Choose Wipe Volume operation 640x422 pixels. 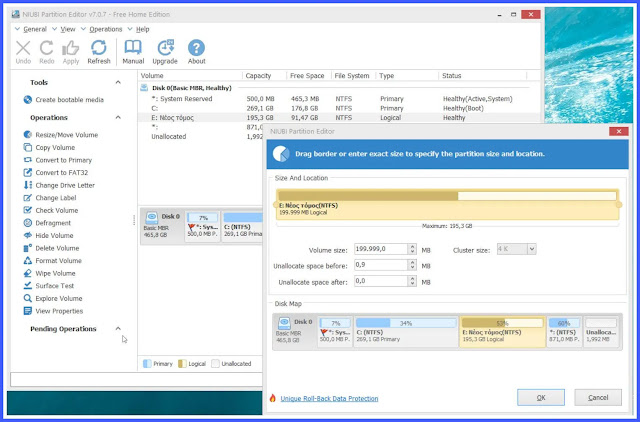pyautogui.click(x=49, y=273)
